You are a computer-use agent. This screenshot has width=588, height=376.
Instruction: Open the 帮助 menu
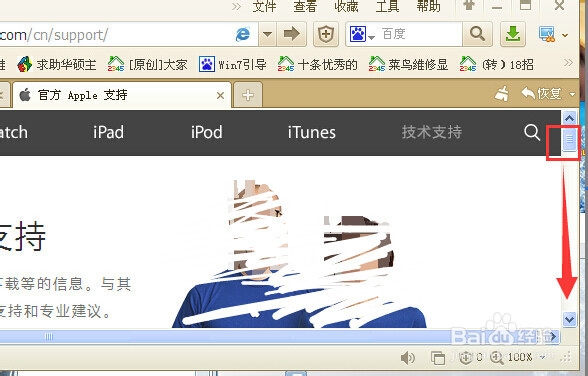point(429,6)
